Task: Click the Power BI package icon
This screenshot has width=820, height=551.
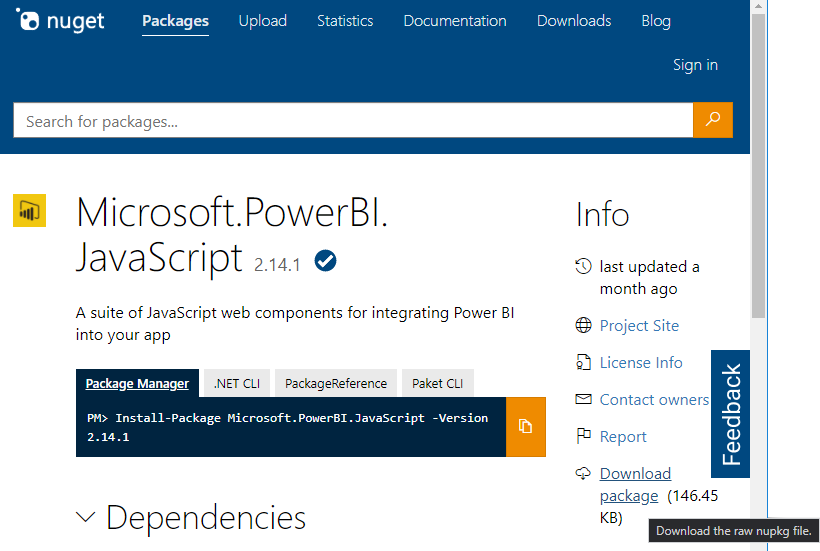Action: [29, 211]
